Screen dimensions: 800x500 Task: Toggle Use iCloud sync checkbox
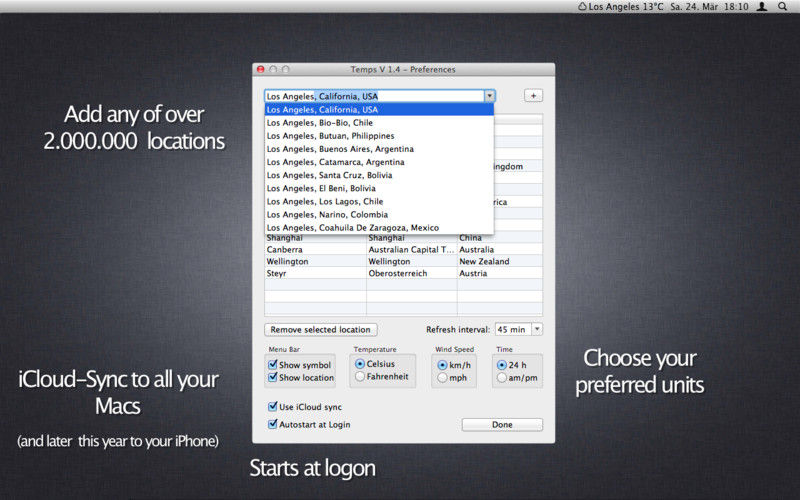coord(272,407)
